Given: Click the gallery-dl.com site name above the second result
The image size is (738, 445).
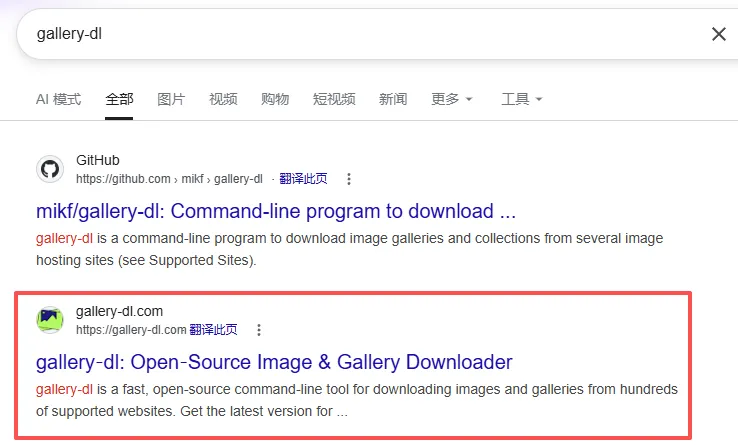Looking at the screenshot, I should [120, 311].
